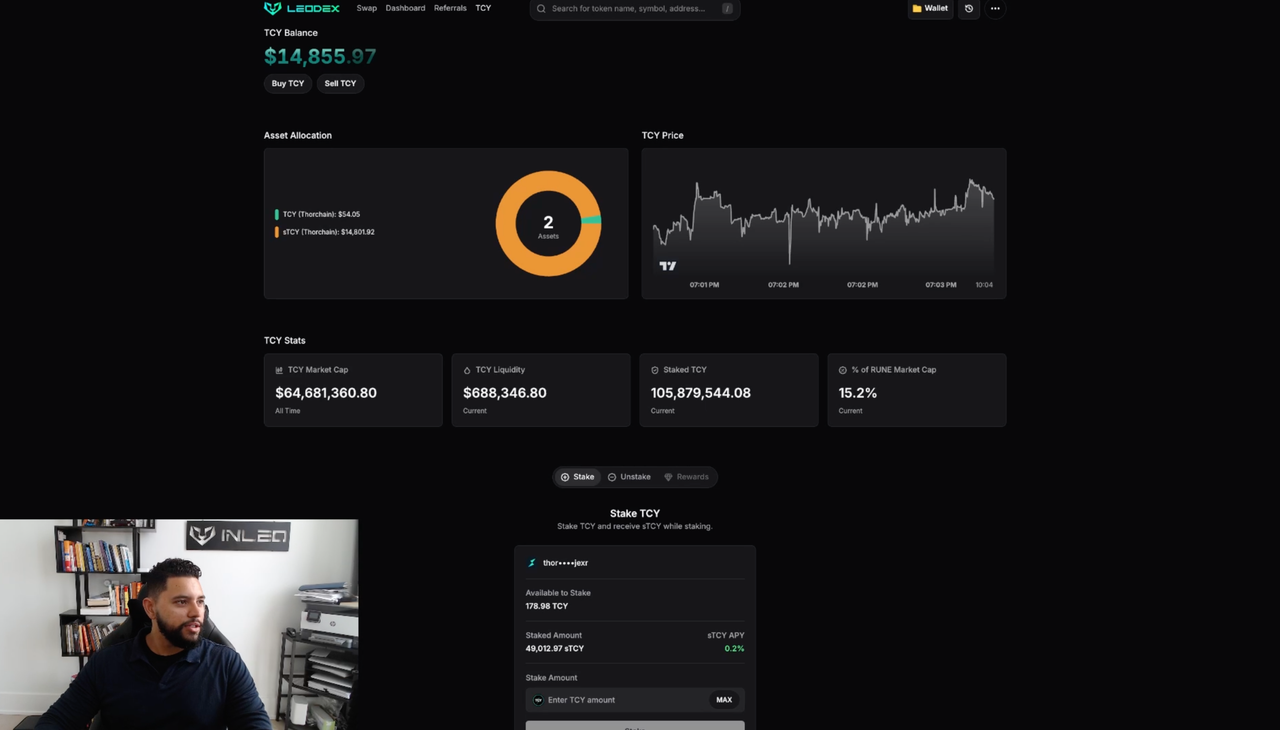The image size is (1280, 730).
Task: Click the 178.98 TCY available amount
Action: (x=547, y=606)
